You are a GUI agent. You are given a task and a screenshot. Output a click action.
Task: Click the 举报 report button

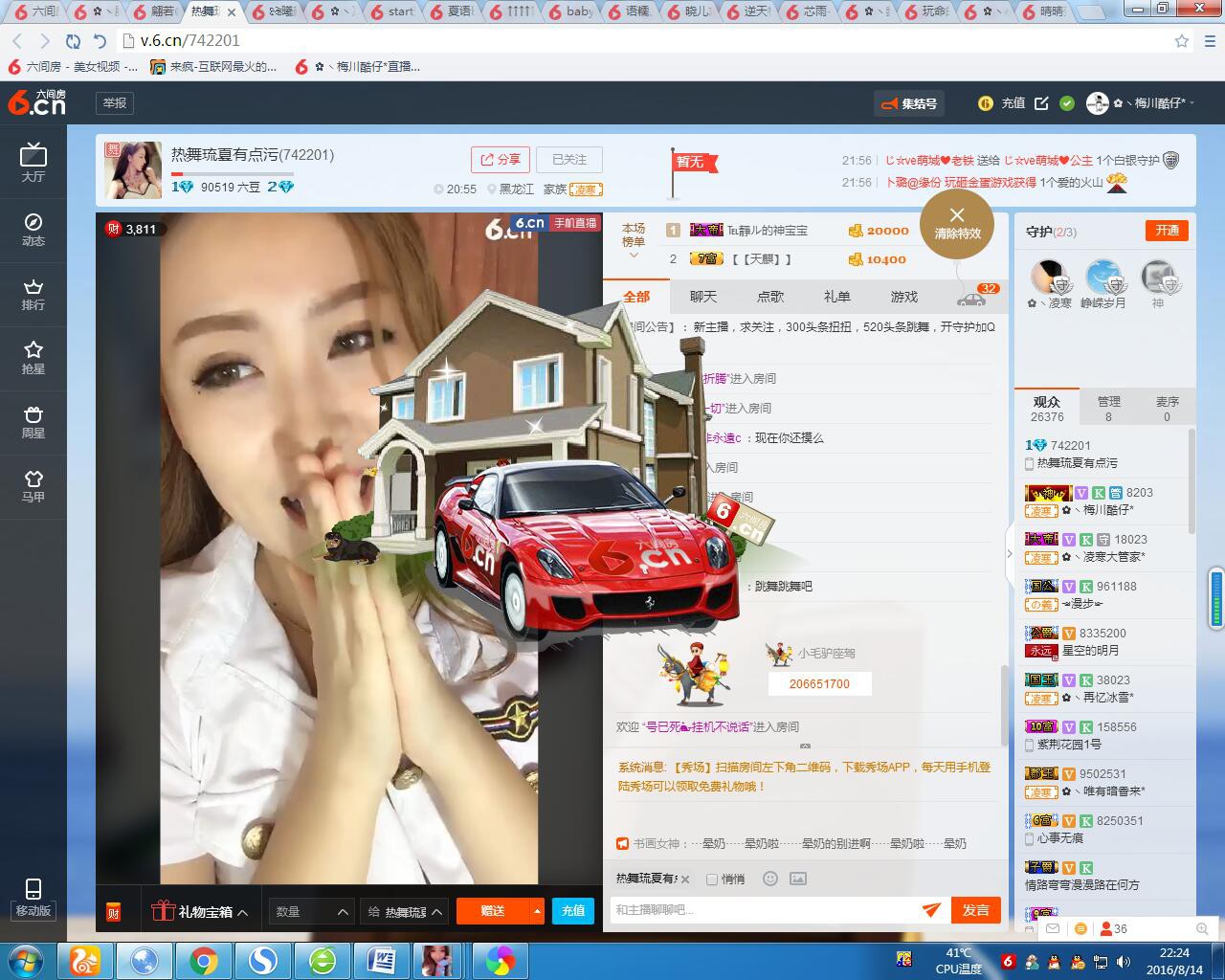point(115,103)
